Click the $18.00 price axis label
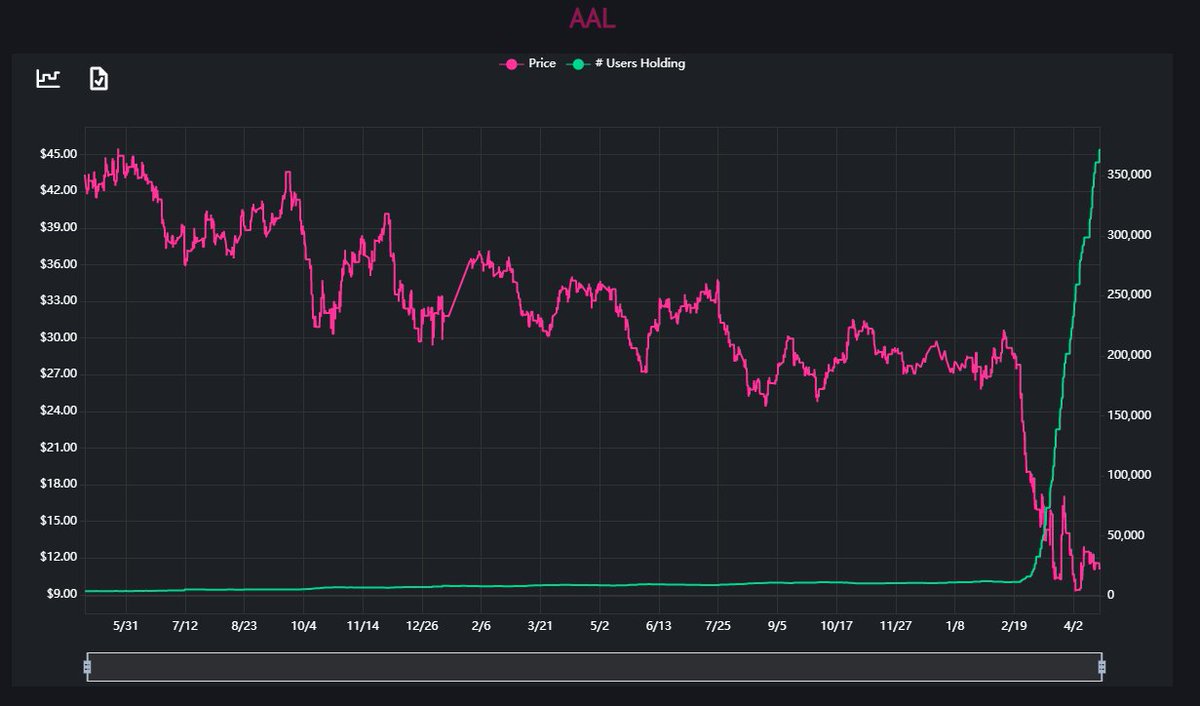 [59, 484]
